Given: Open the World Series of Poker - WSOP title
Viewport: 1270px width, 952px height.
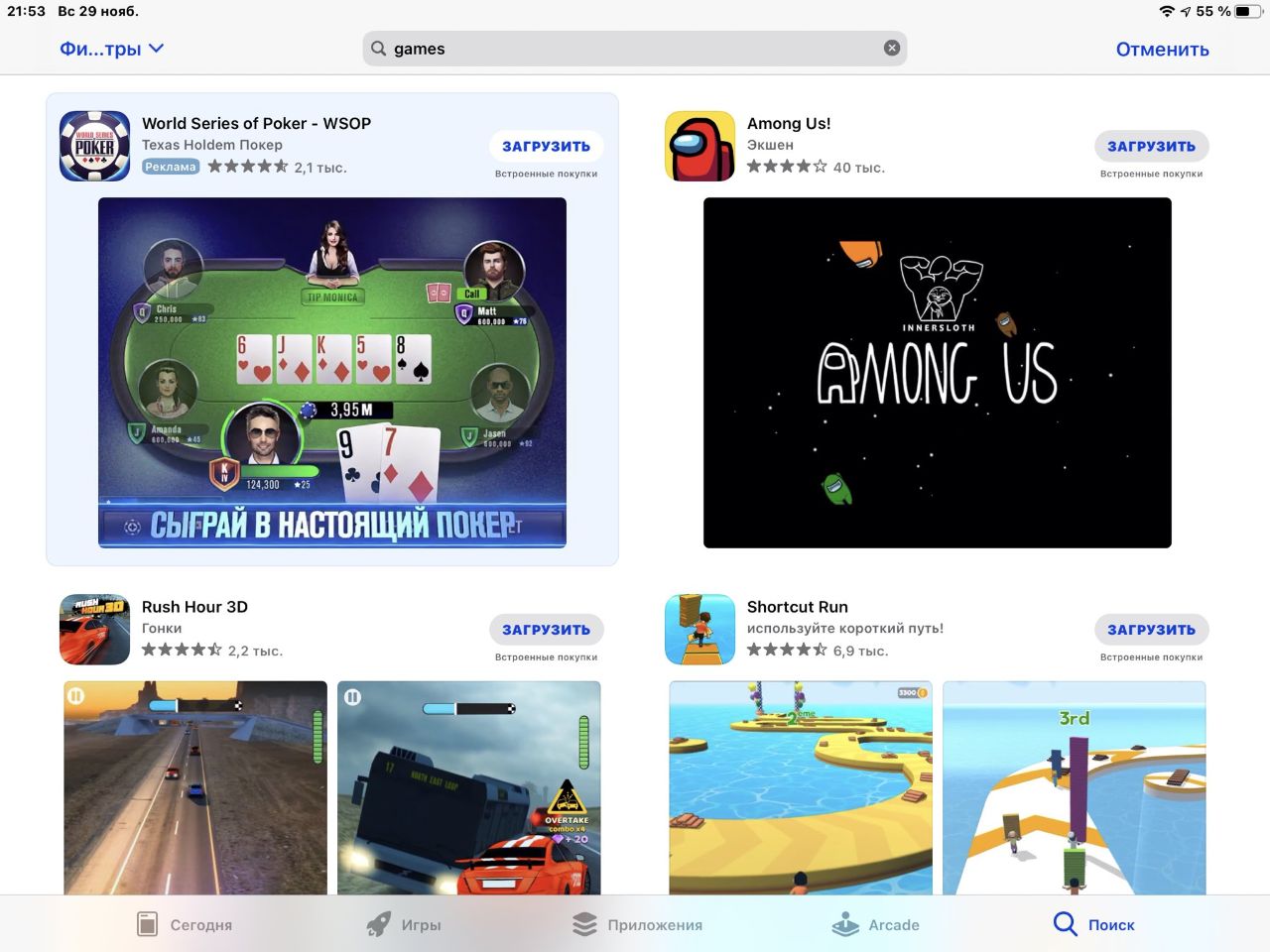Looking at the screenshot, I should click(256, 123).
